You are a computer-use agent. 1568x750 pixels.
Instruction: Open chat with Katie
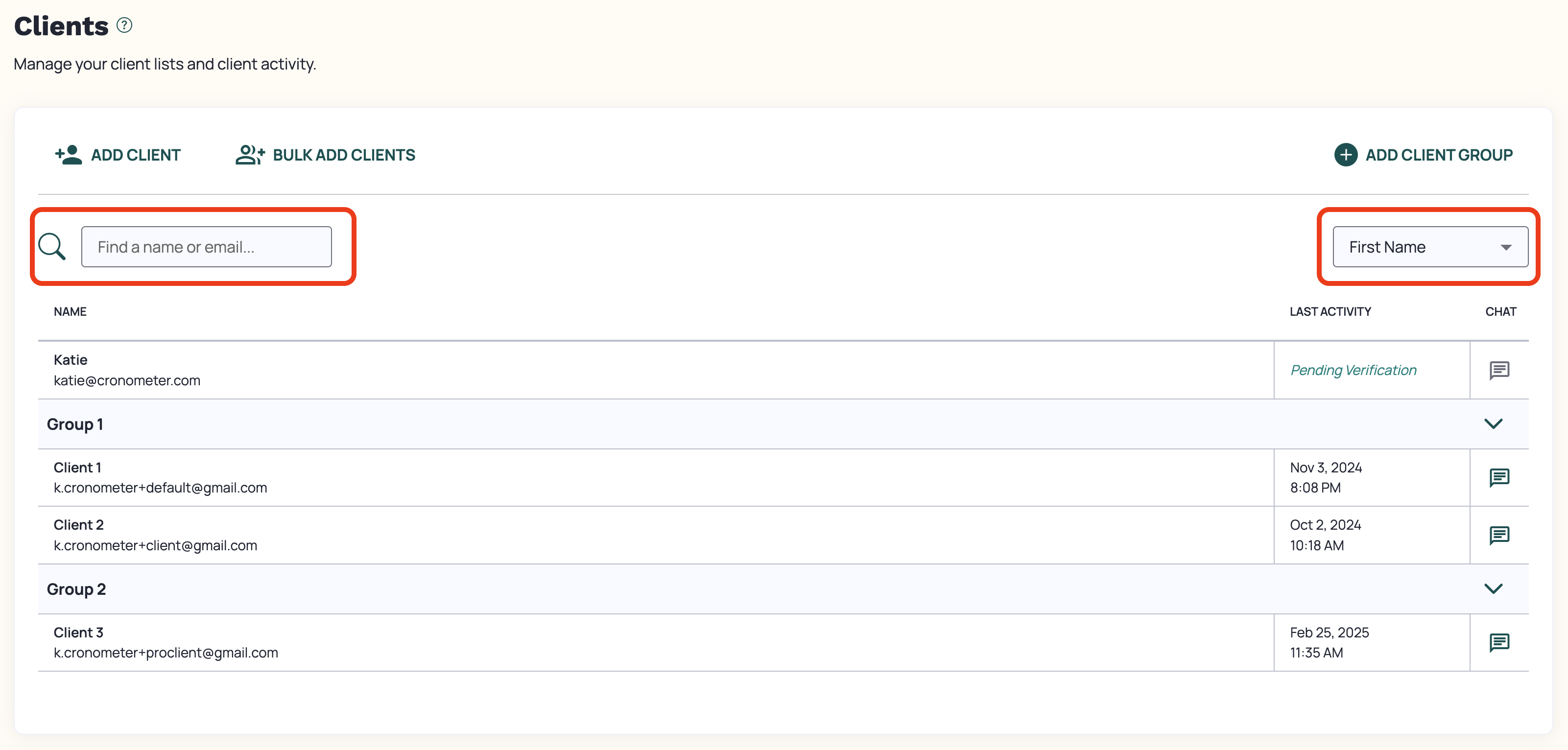point(1499,370)
